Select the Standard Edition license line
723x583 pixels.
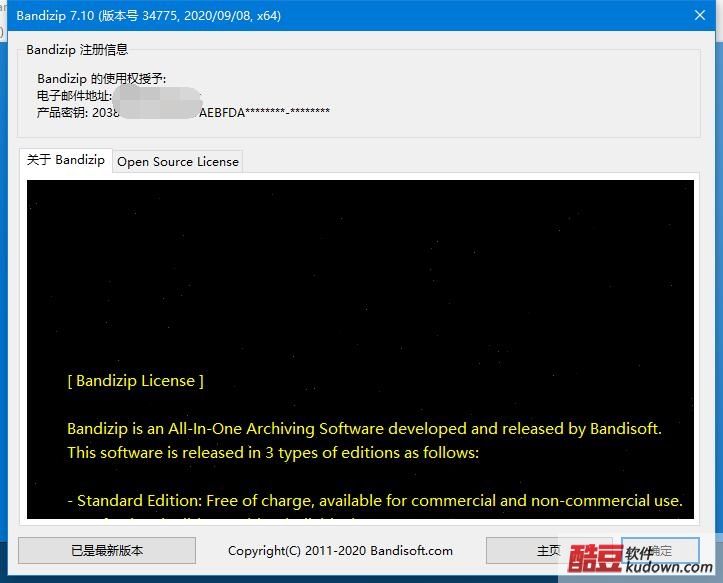[x=375, y=501]
